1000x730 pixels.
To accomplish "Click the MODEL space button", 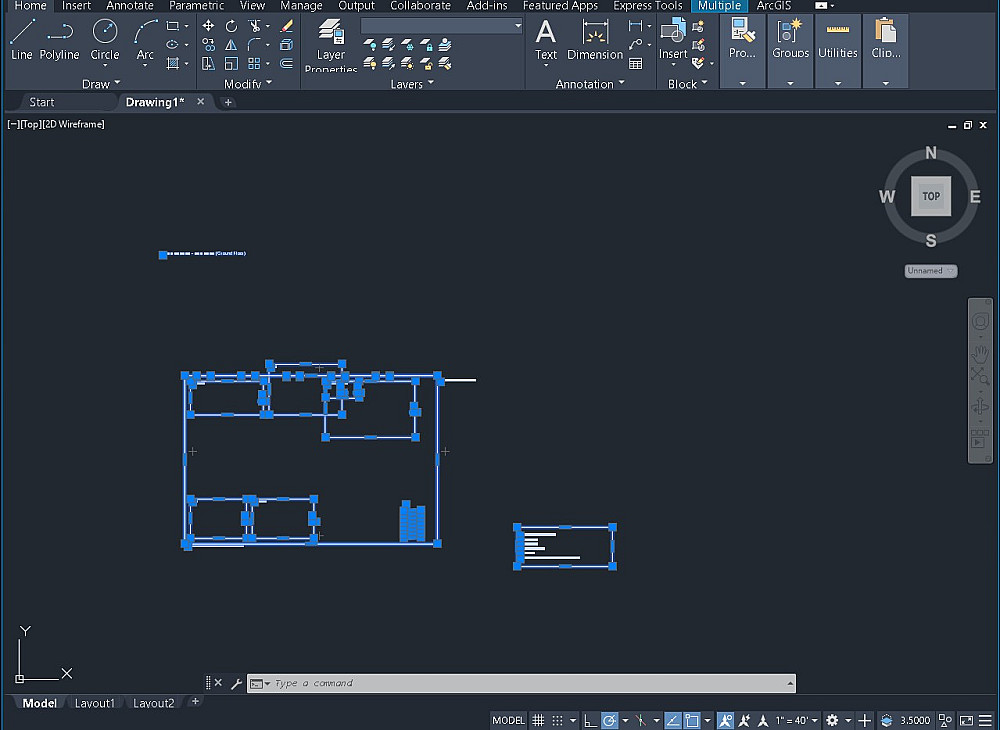I will [x=508, y=720].
